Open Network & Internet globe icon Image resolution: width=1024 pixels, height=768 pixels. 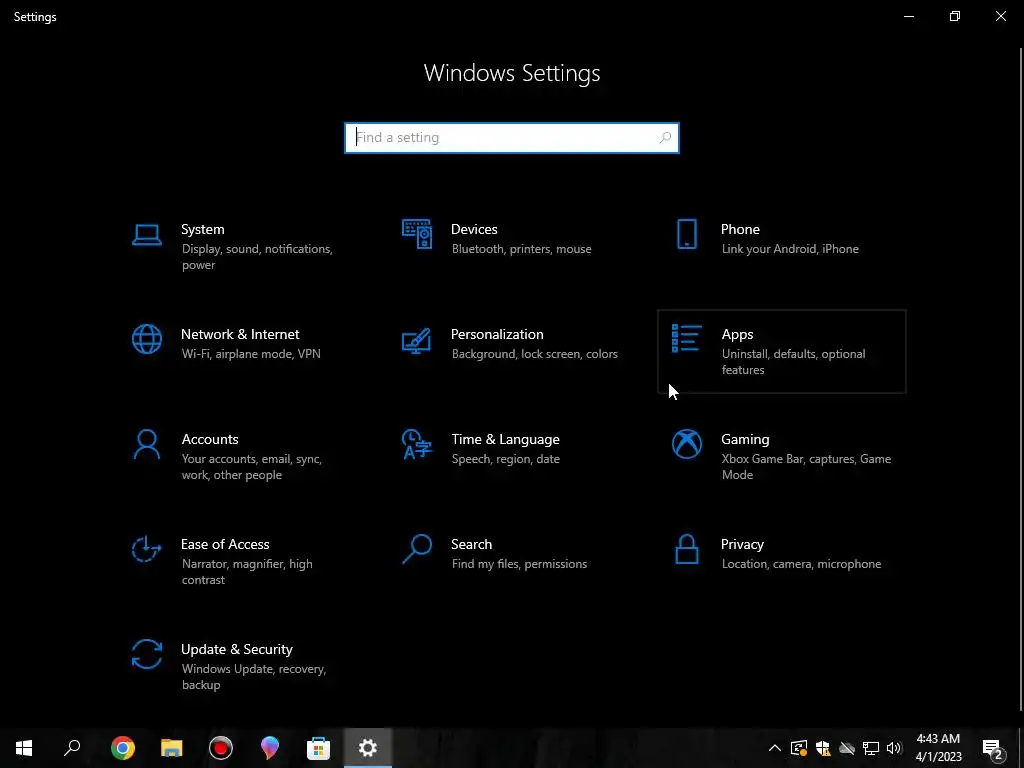click(x=146, y=339)
